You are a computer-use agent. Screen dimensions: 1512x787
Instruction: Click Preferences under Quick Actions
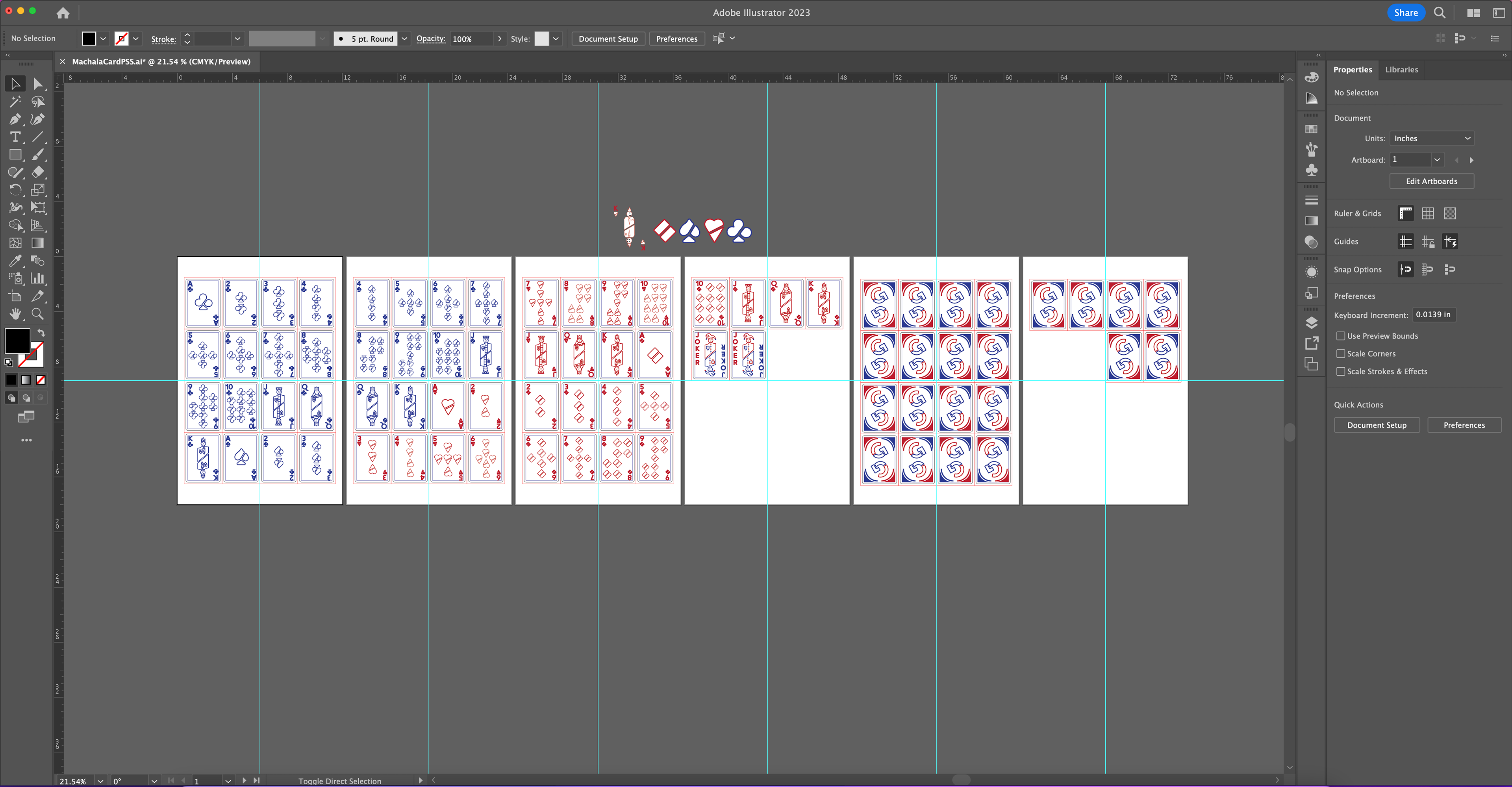(x=1464, y=425)
